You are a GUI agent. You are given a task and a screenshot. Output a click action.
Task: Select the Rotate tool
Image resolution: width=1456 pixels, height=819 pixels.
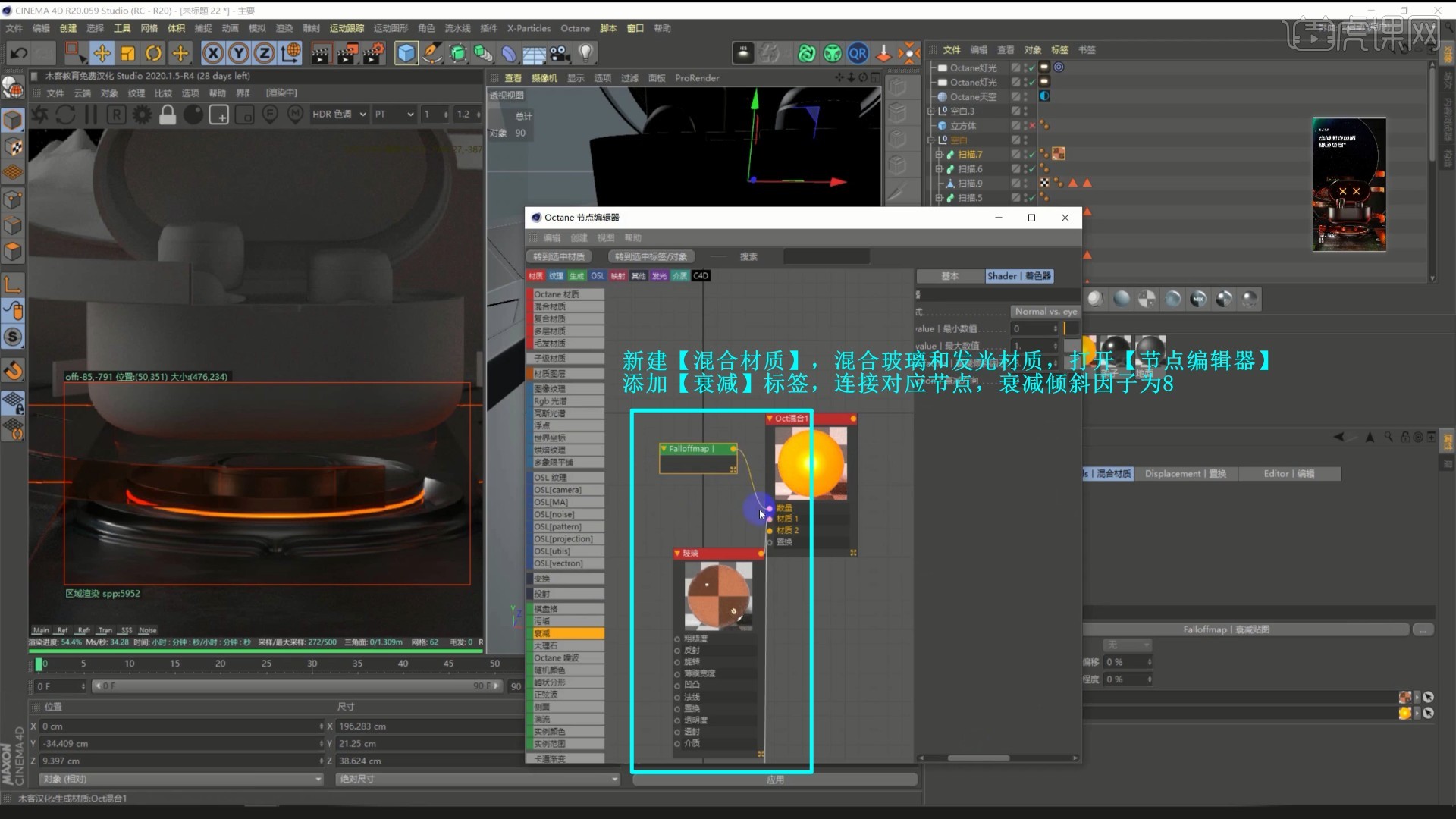(x=153, y=53)
